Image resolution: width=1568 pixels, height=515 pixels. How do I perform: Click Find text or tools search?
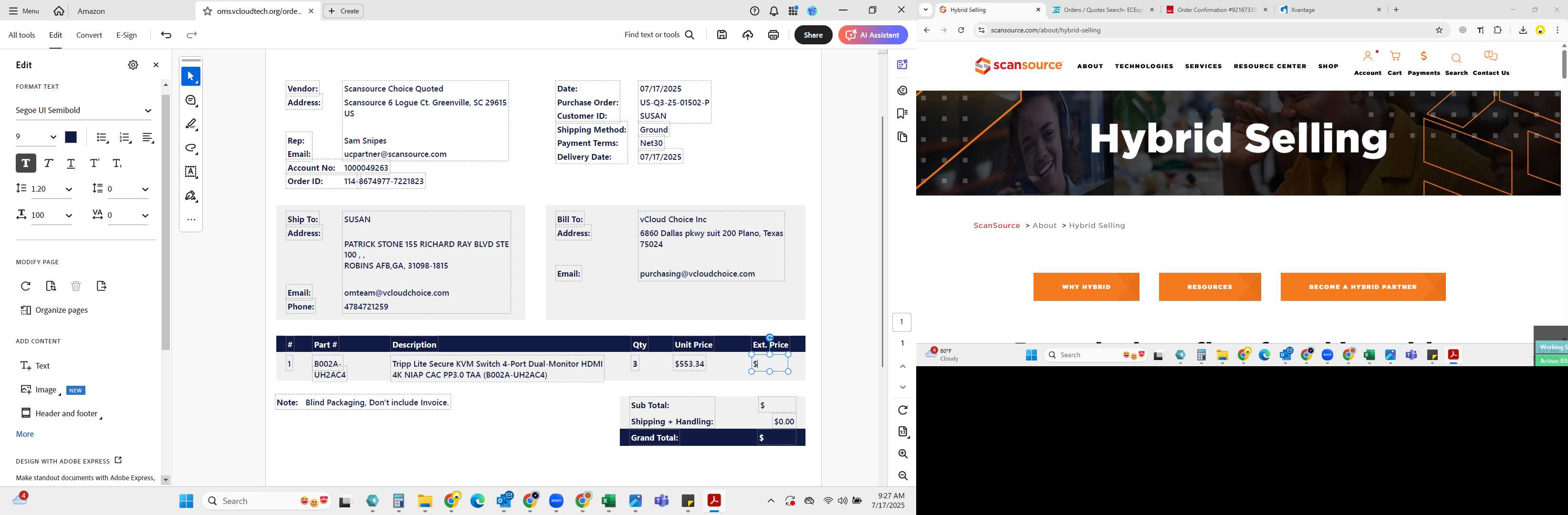(x=659, y=35)
